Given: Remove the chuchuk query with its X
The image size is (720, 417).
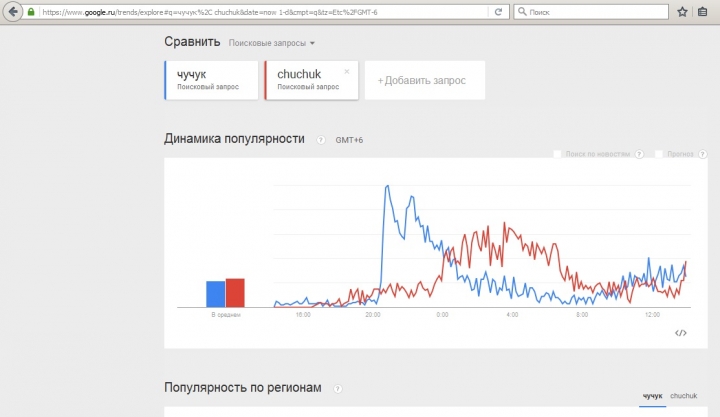Looking at the screenshot, I should point(347,71).
